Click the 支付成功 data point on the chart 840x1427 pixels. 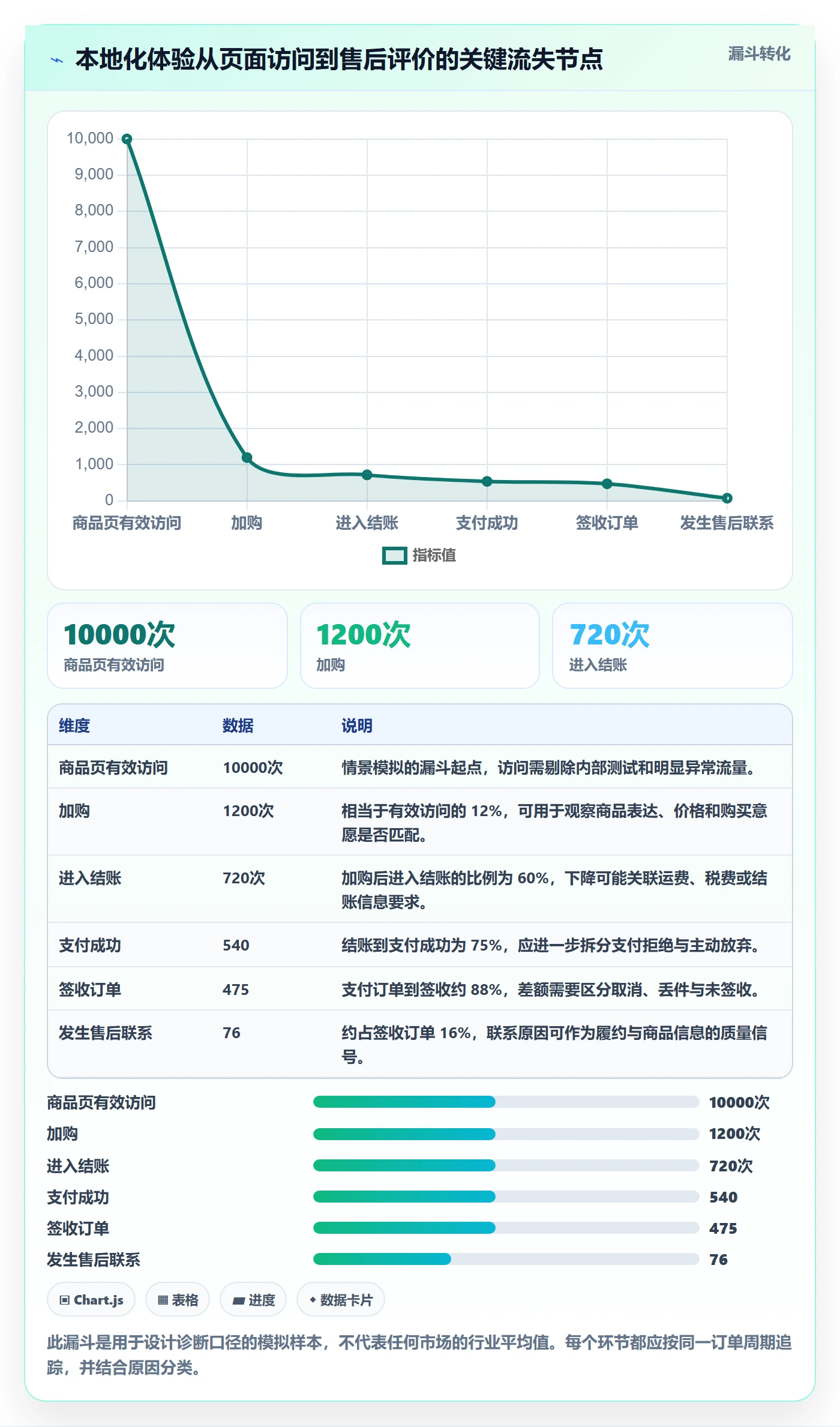[x=487, y=481]
